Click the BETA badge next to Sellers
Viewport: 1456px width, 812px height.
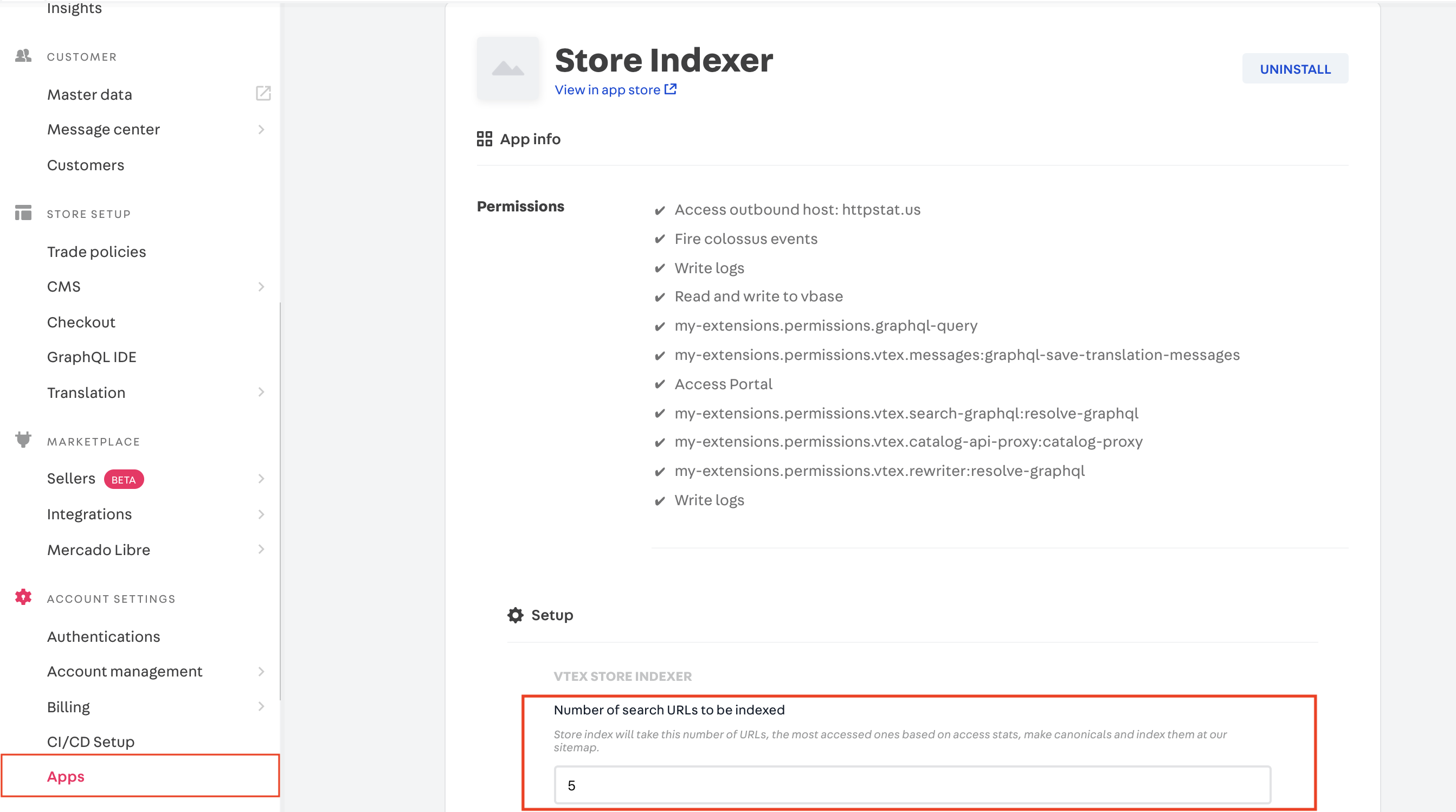[x=124, y=480]
